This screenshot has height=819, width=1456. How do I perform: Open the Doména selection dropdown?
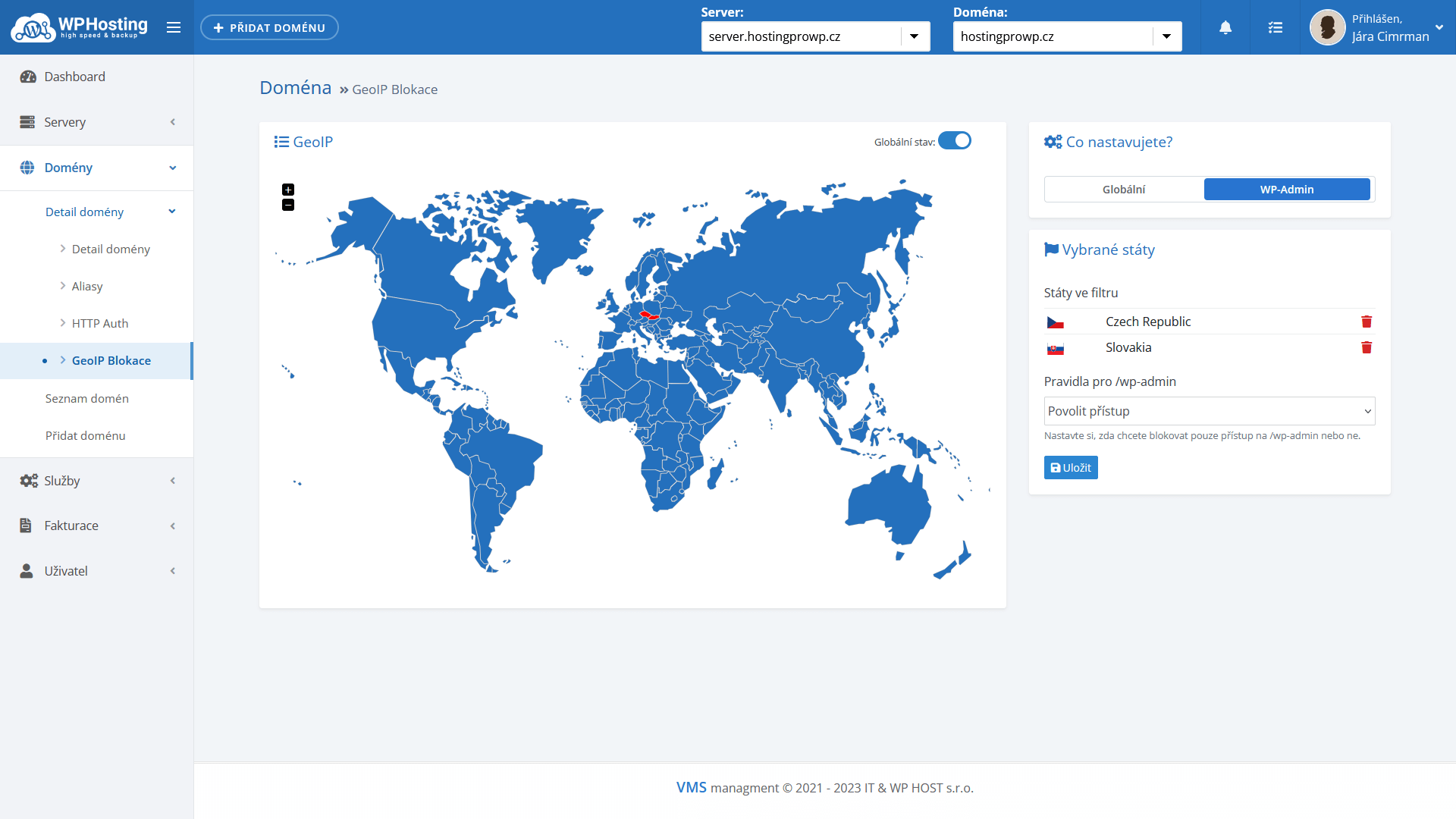1067,36
